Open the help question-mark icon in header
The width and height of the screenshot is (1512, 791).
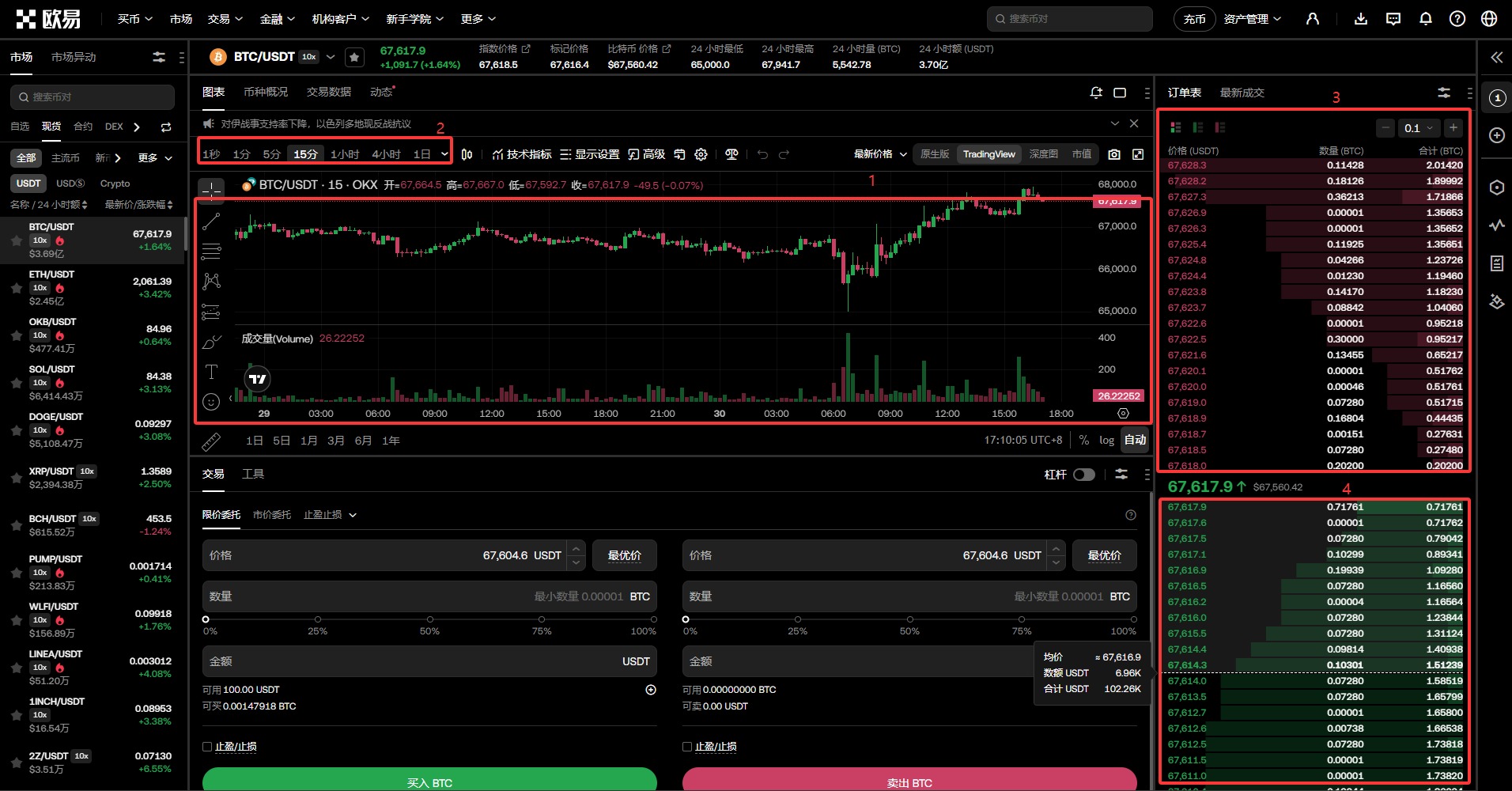[1457, 19]
